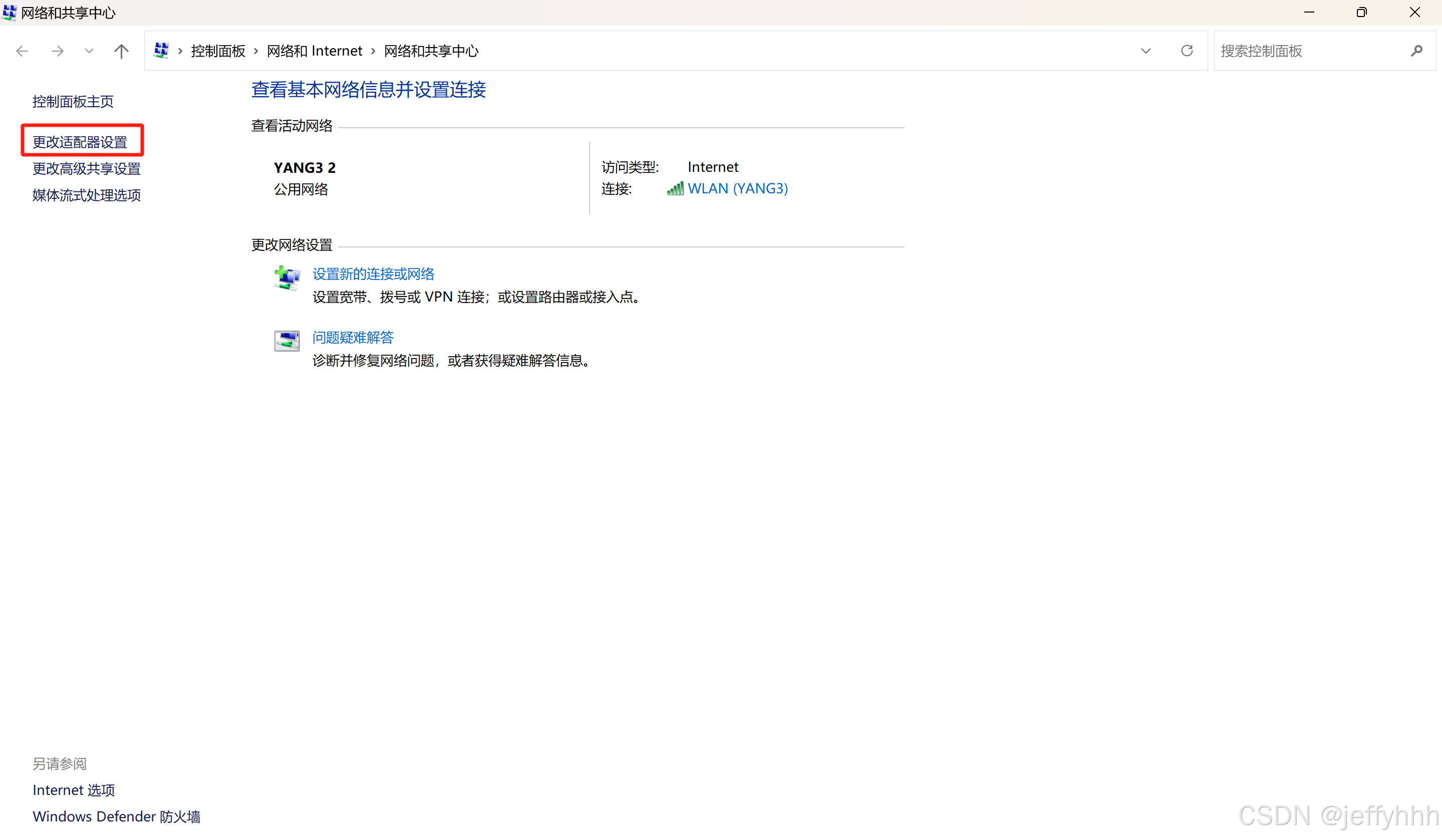This screenshot has width=1442, height=840.
Task: Click the search magnifier icon
Action: pos(1417,51)
